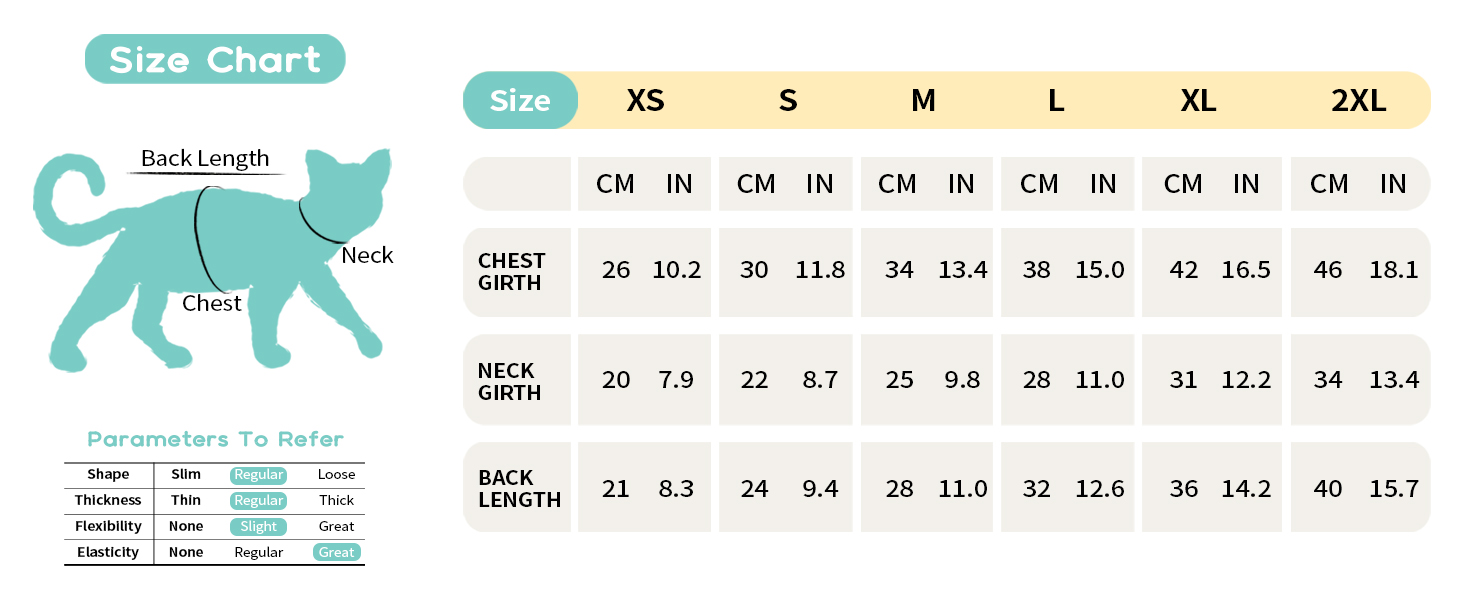
Task: Select the 2XL size column header
Action: (1358, 101)
